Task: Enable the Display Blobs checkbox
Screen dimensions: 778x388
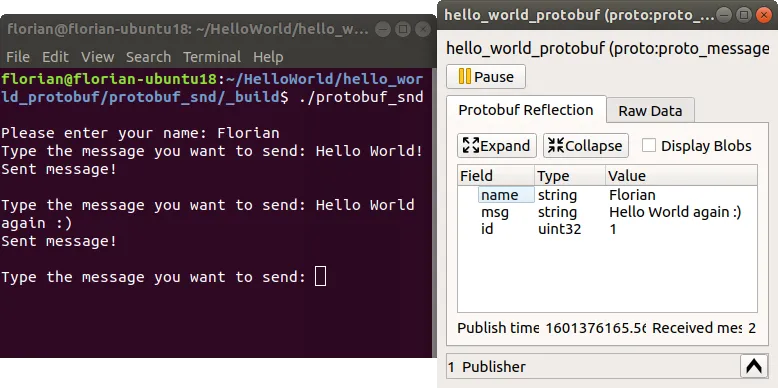Action: [648, 145]
